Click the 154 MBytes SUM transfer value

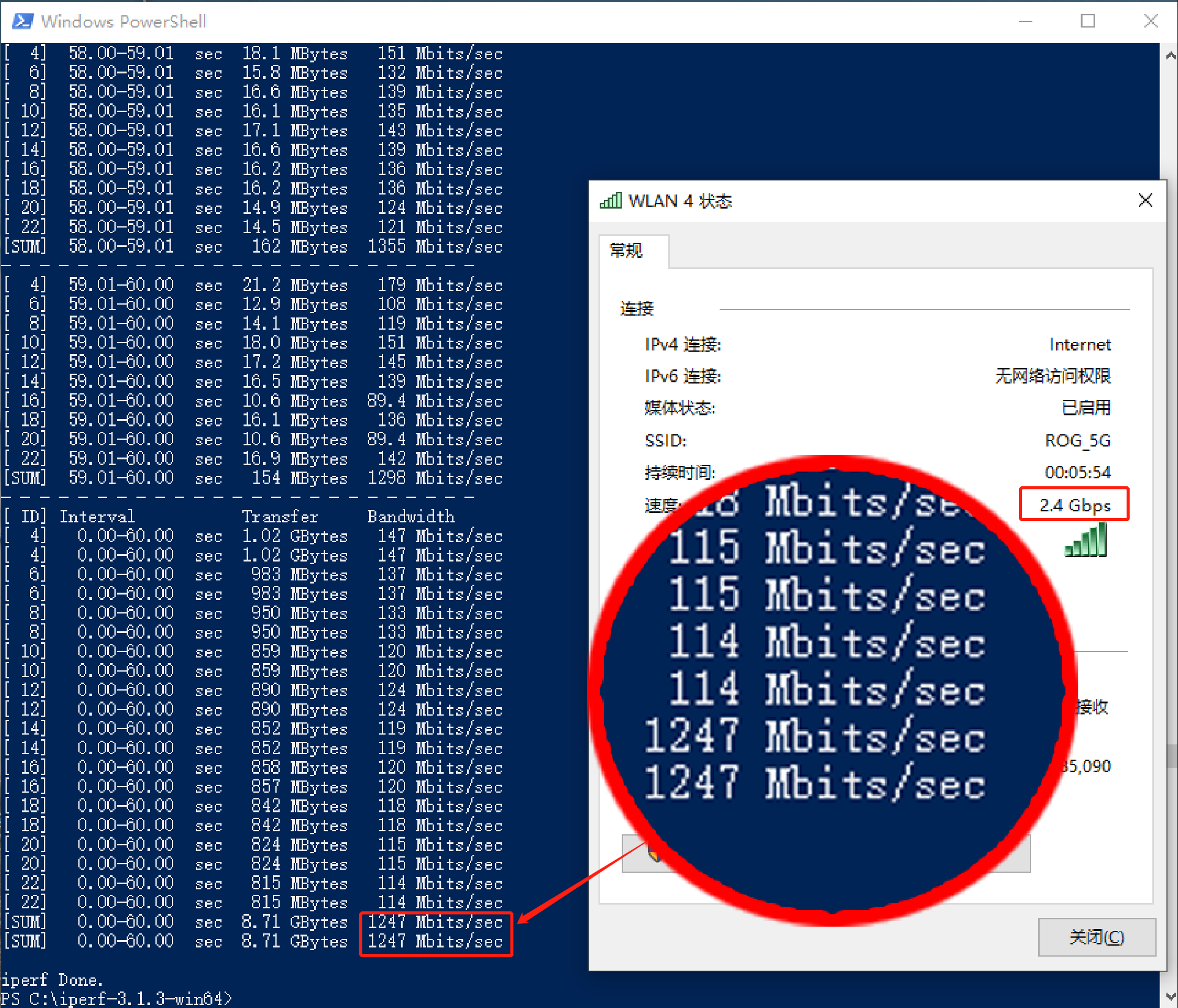[x=300, y=478]
